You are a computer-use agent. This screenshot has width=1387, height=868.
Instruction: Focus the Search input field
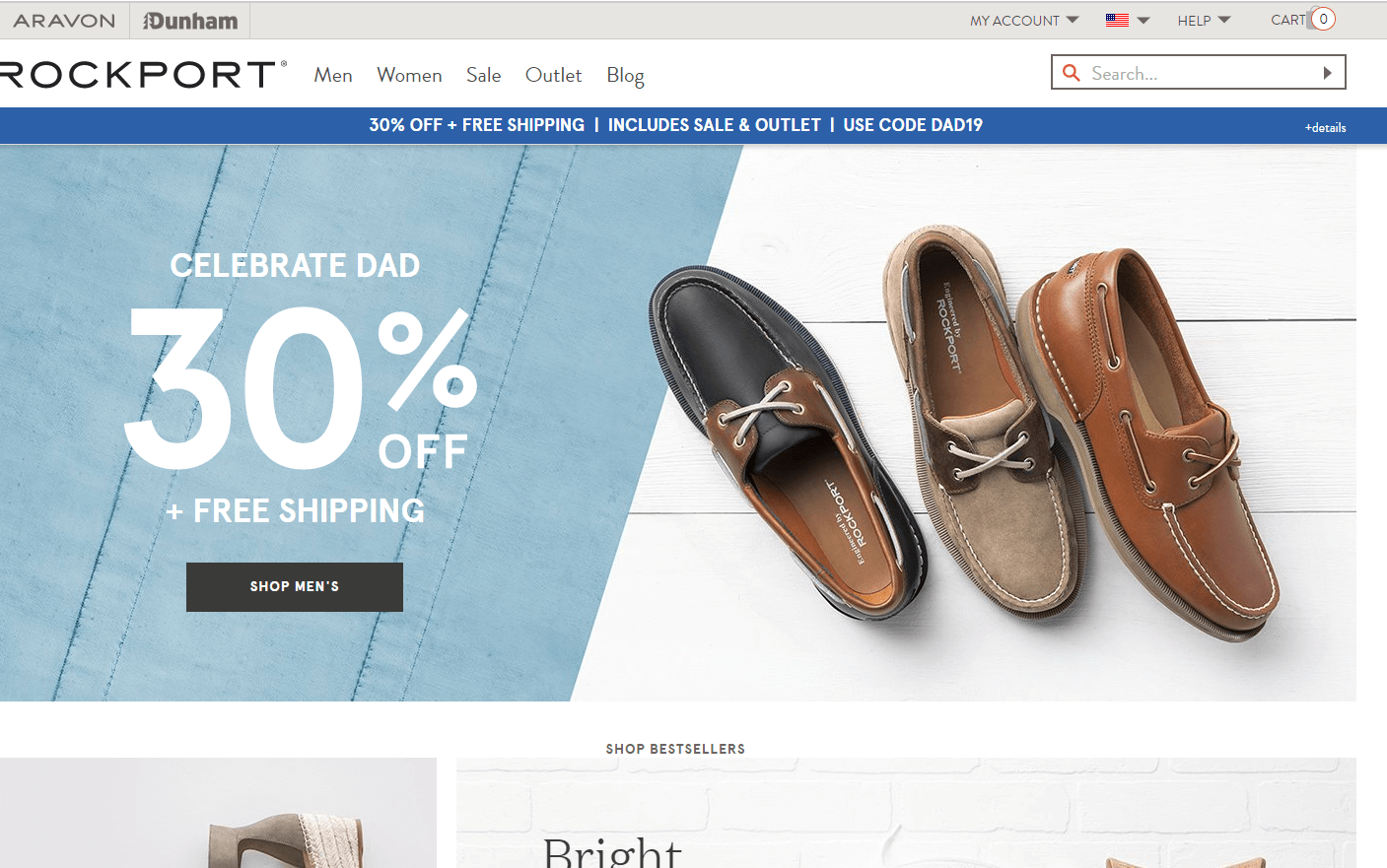tap(1200, 73)
